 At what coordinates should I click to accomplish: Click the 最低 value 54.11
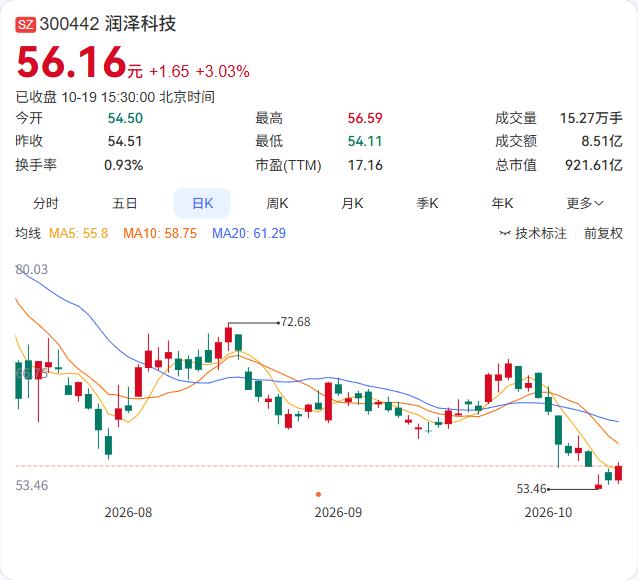pos(365,141)
